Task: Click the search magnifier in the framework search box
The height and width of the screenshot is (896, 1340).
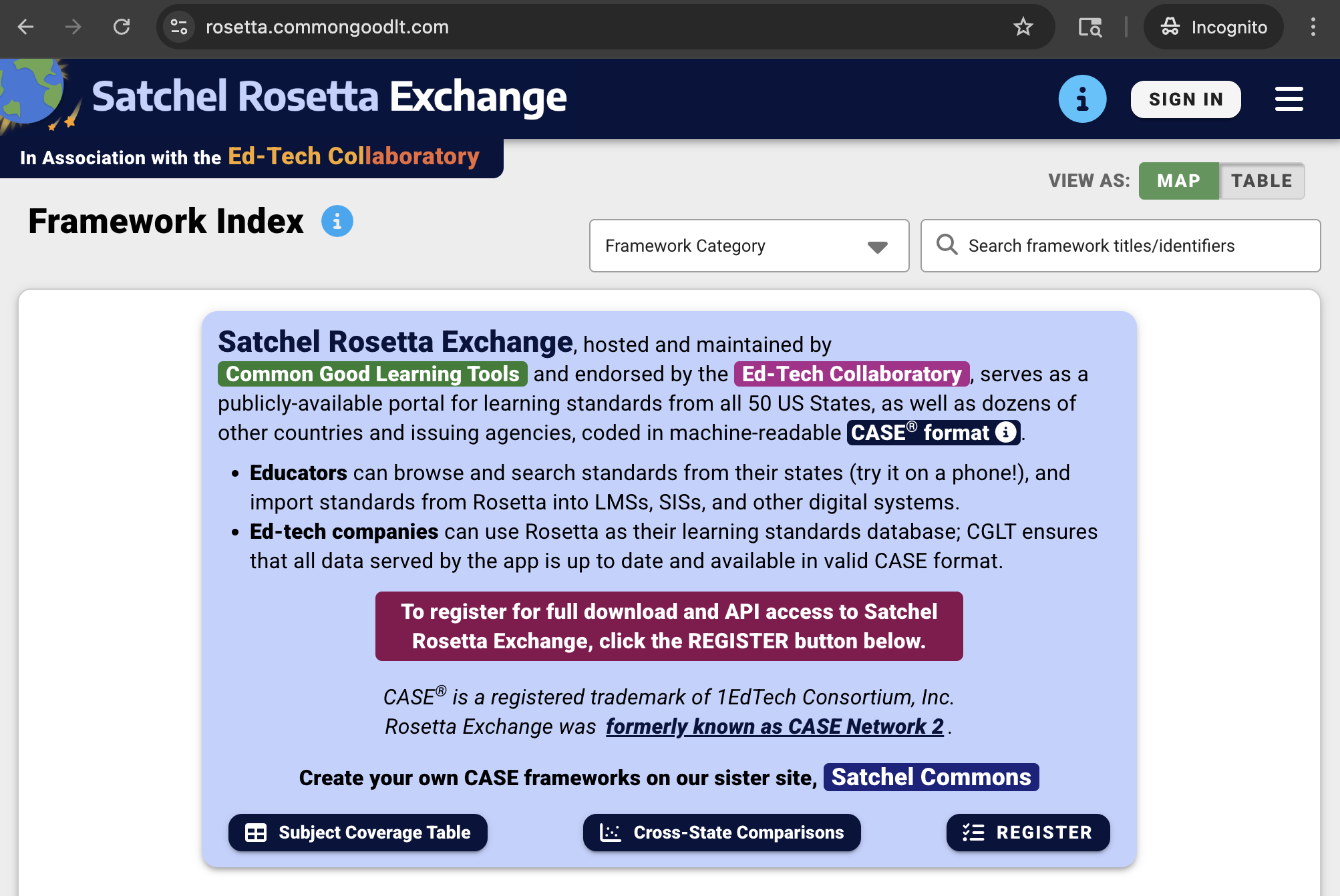Action: tap(947, 246)
